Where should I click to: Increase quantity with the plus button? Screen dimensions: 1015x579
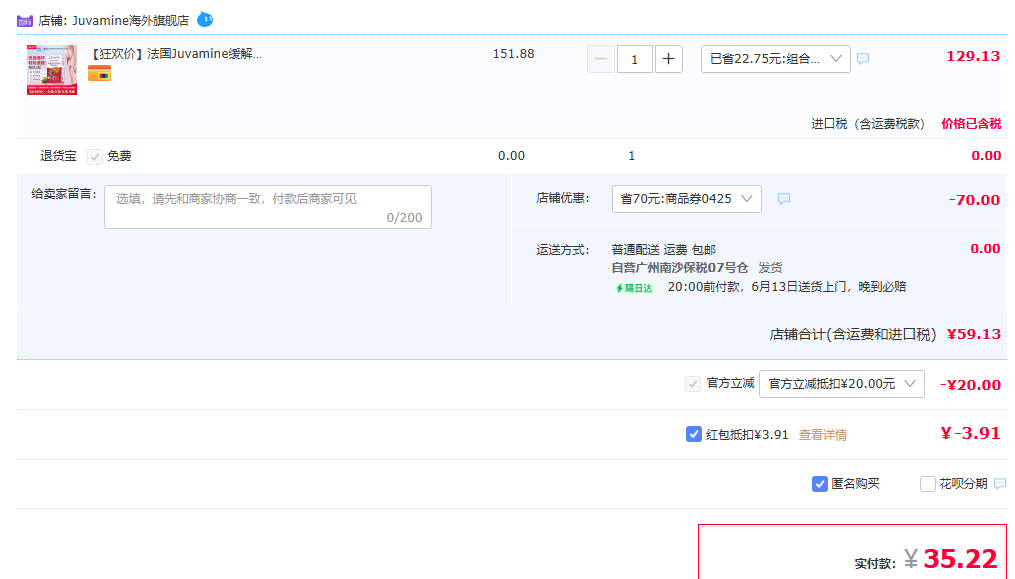(669, 60)
